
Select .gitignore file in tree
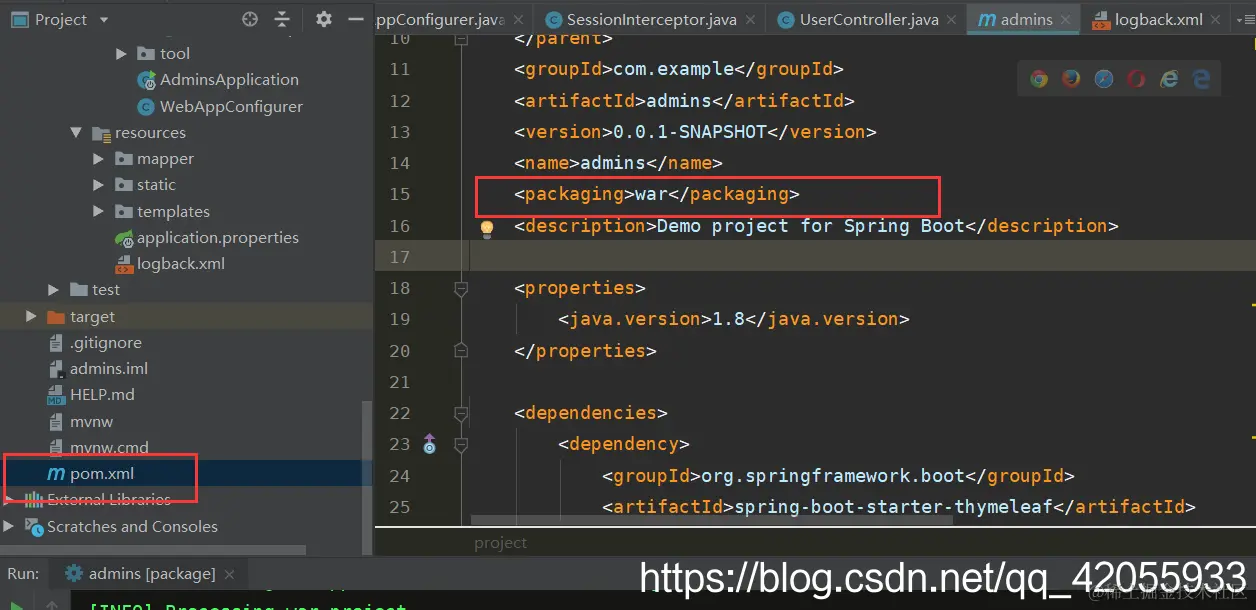105,343
